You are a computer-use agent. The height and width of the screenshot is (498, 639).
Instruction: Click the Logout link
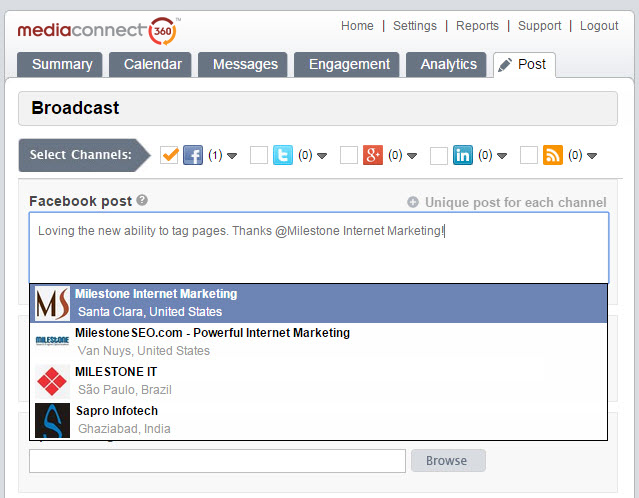coord(599,26)
